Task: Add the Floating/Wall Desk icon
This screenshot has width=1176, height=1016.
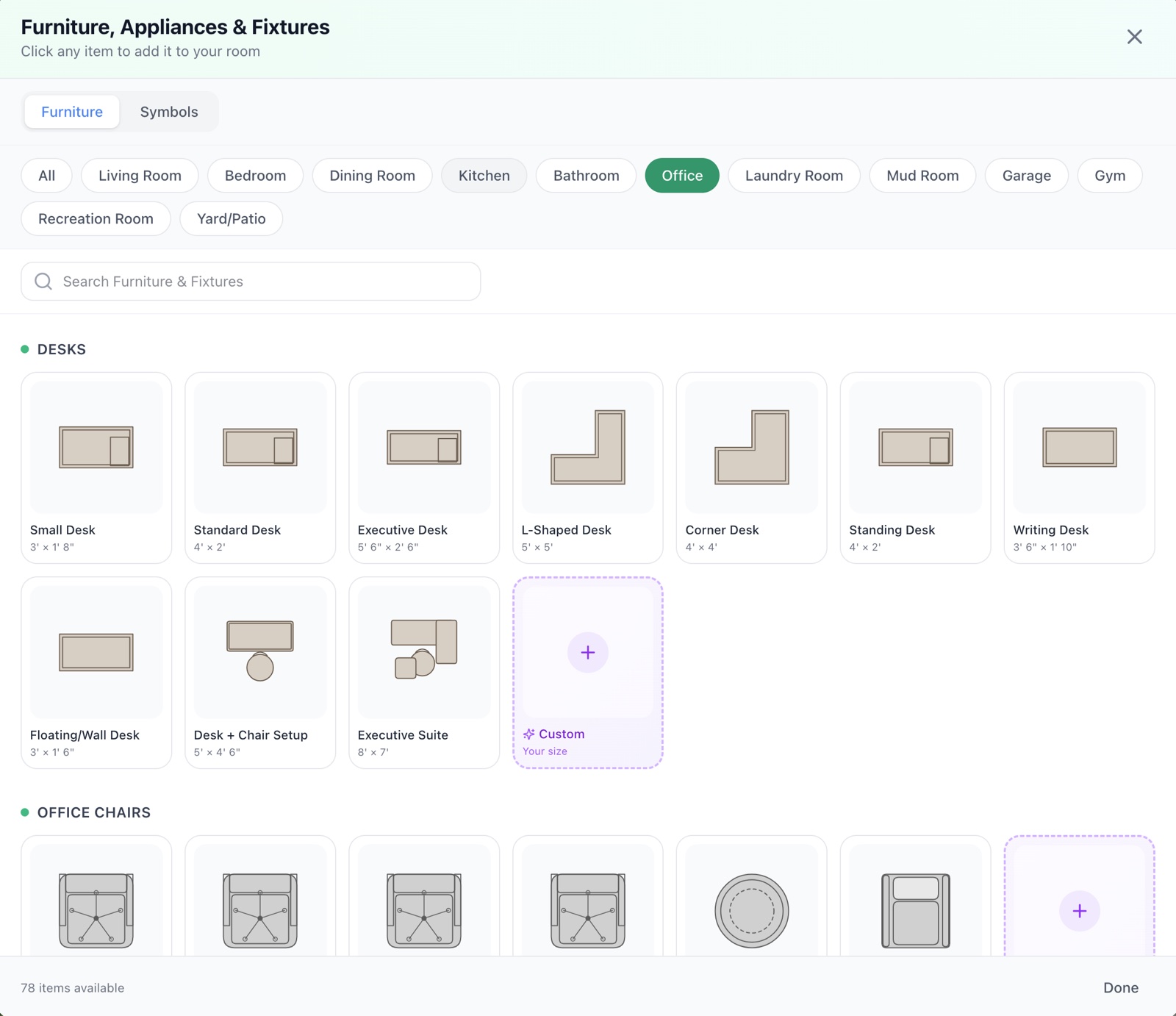Action: point(96,652)
